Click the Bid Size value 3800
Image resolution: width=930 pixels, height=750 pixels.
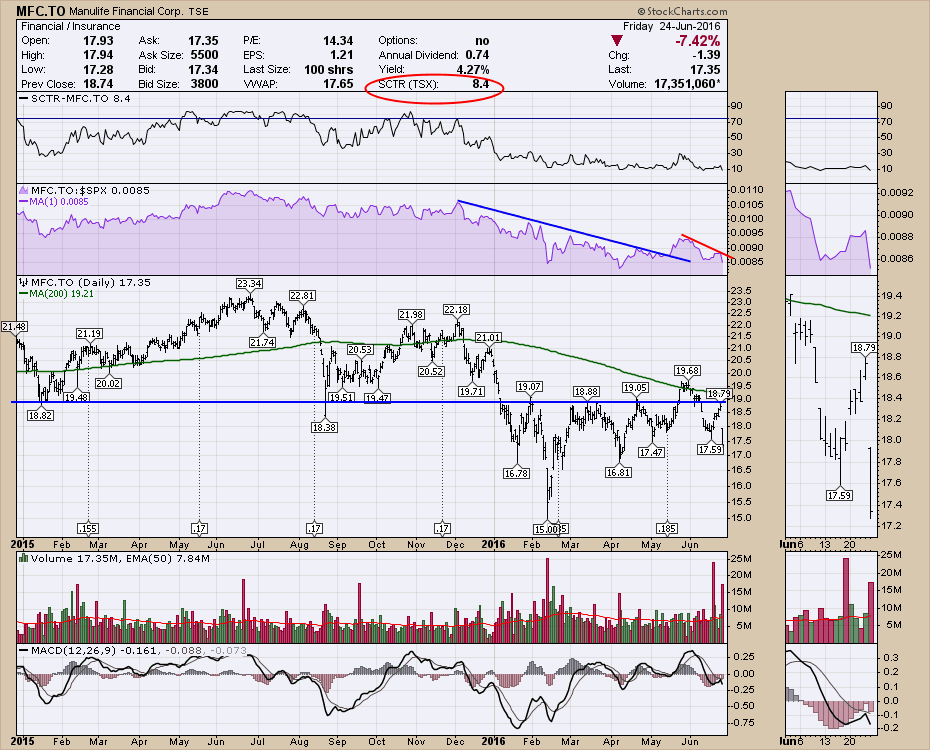click(204, 84)
